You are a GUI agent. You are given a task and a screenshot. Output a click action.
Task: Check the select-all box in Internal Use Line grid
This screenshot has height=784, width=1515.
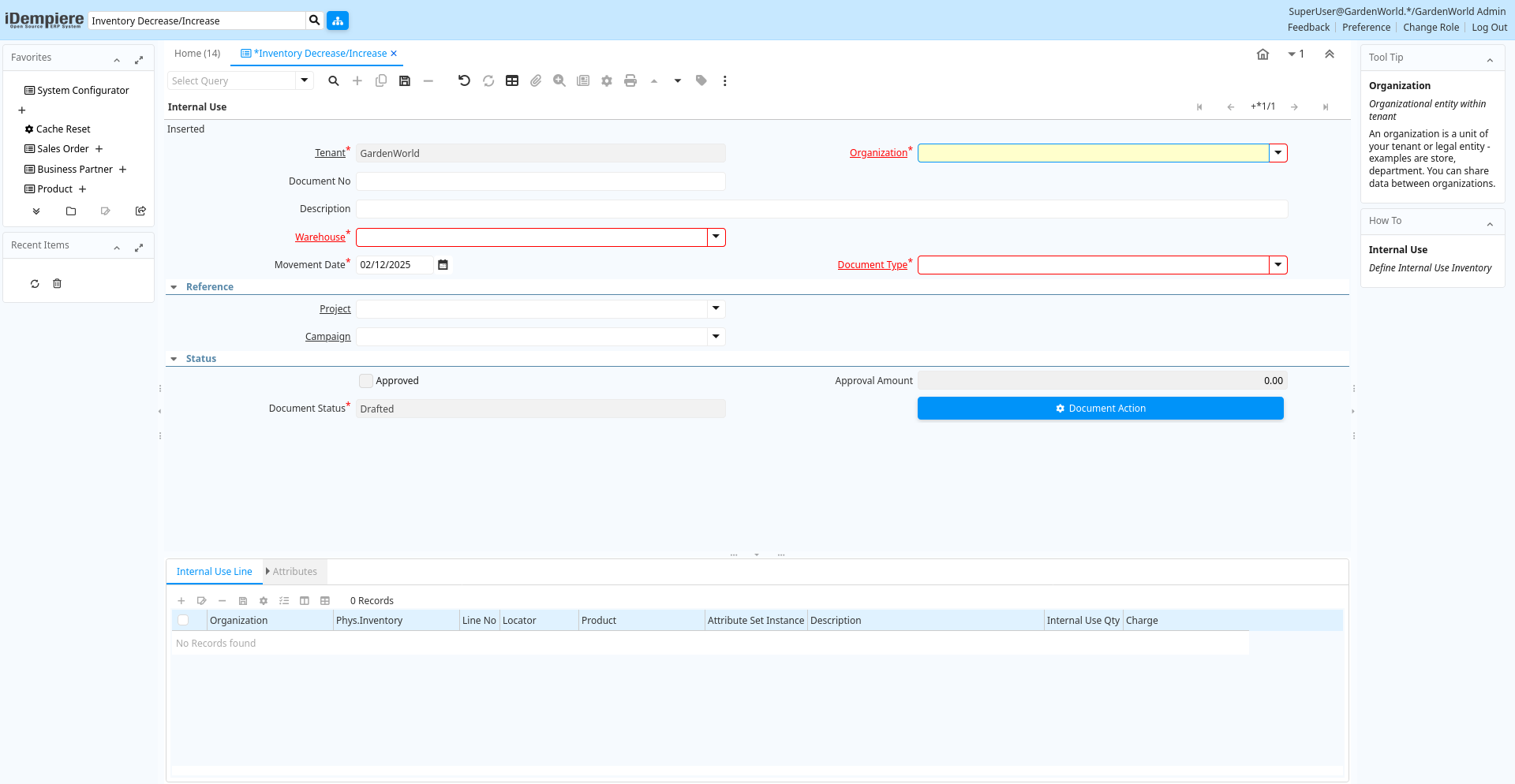click(x=183, y=621)
